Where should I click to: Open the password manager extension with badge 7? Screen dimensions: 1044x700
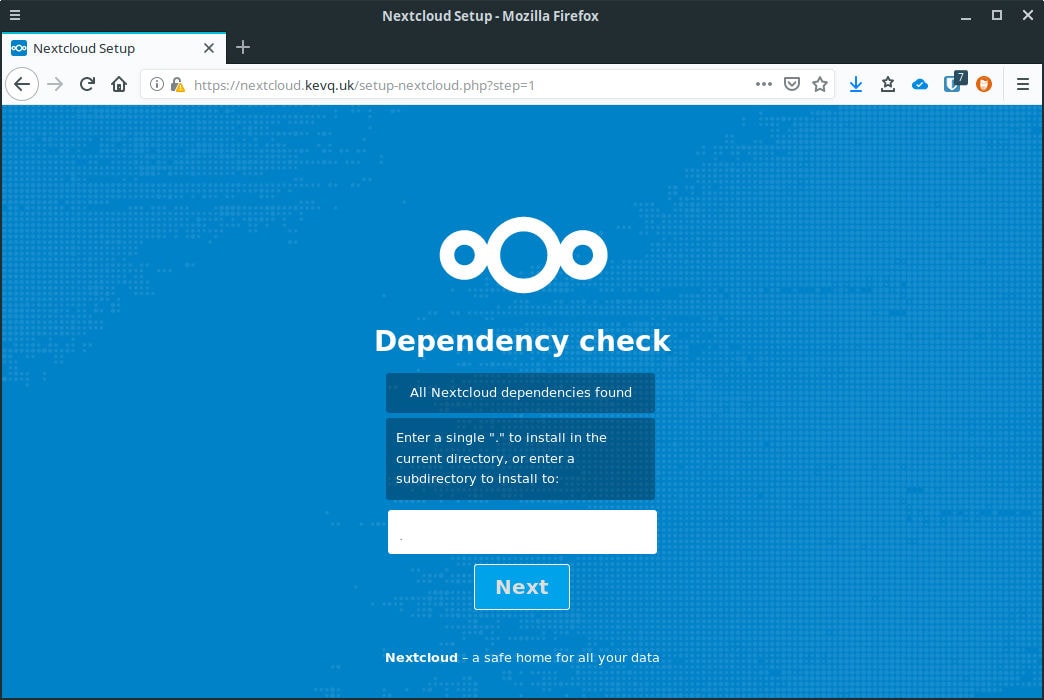coord(952,84)
